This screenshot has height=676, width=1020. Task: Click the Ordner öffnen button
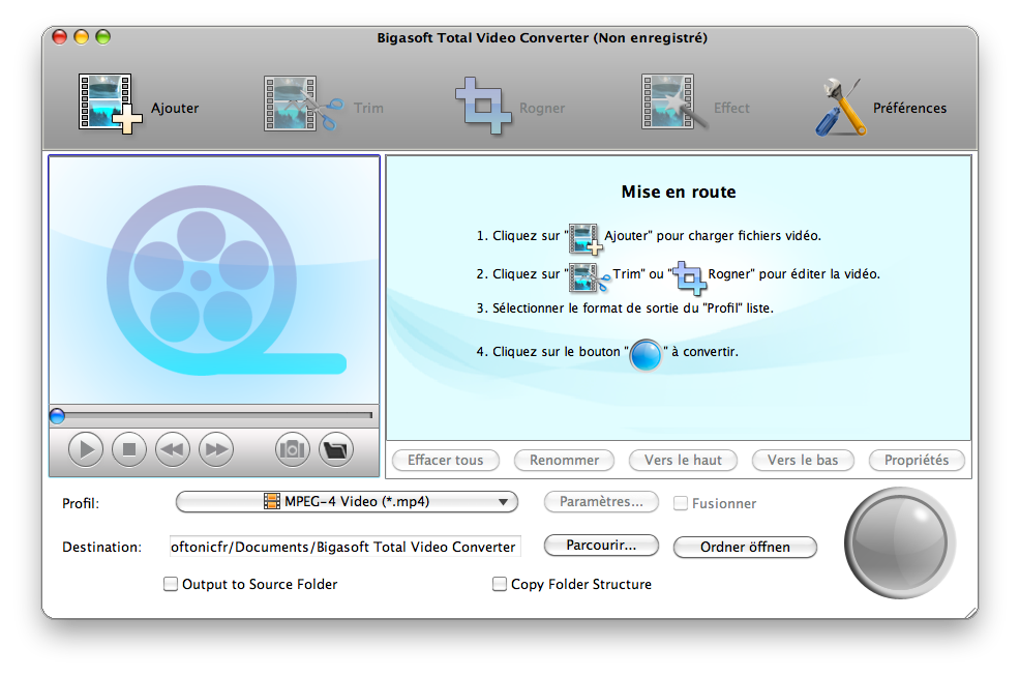[745, 547]
